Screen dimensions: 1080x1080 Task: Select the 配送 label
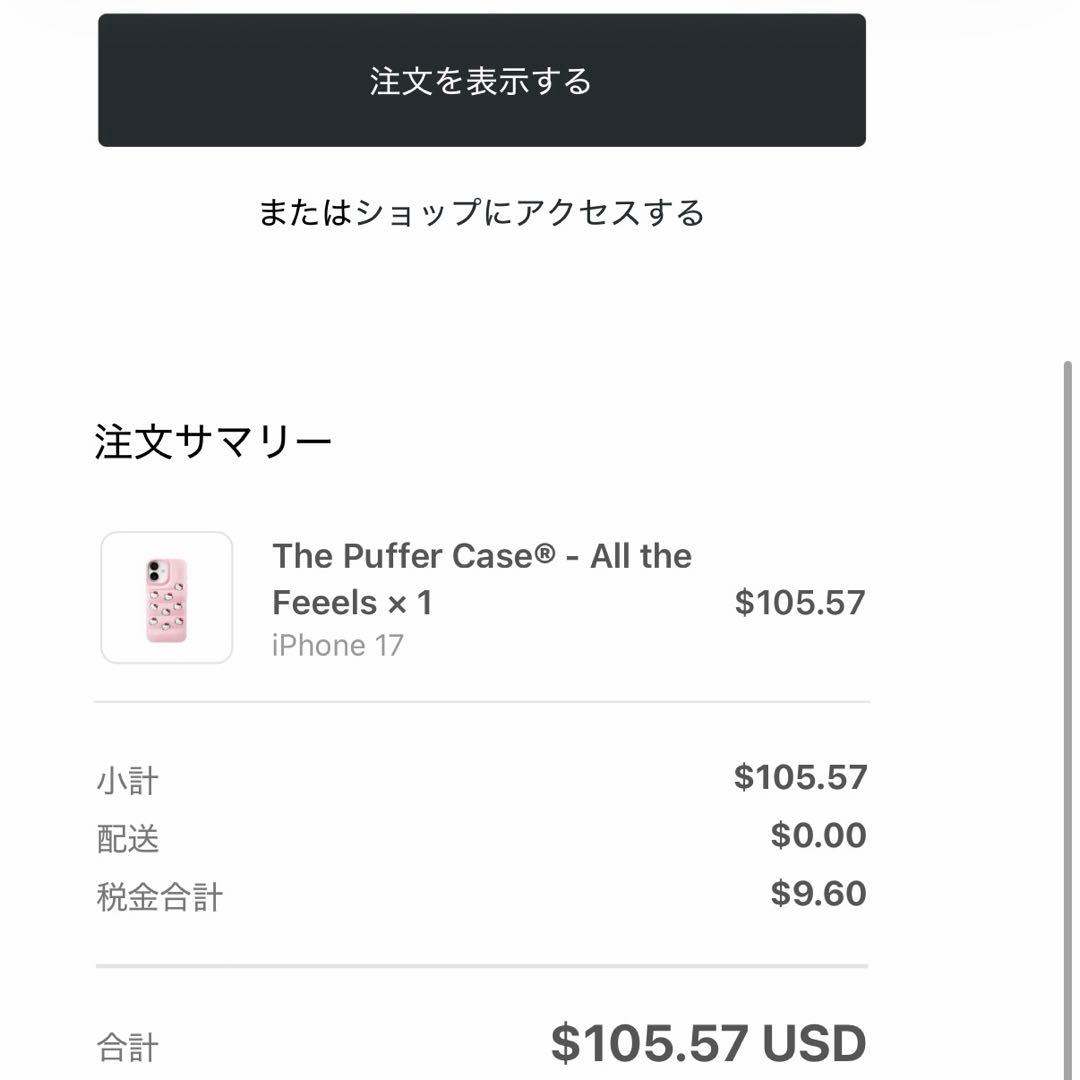[x=127, y=839]
